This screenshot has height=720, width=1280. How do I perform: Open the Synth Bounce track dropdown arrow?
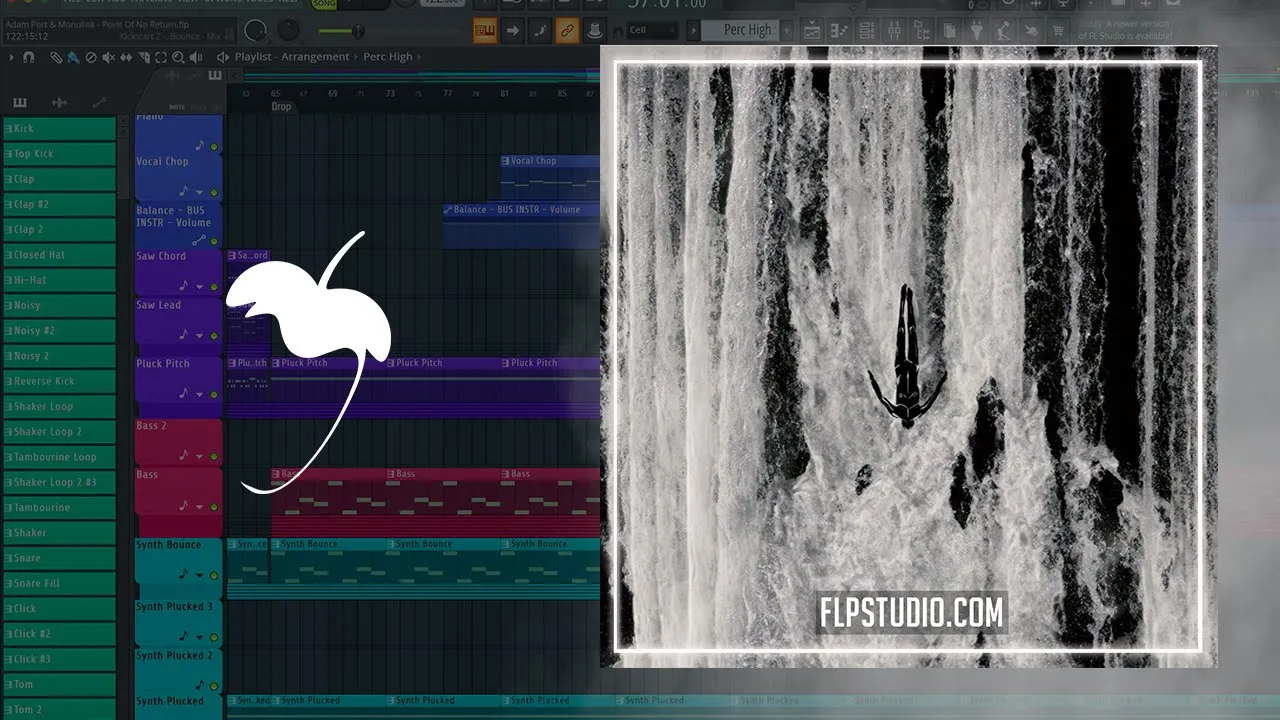pyautogui.click(x=199, y=576)
